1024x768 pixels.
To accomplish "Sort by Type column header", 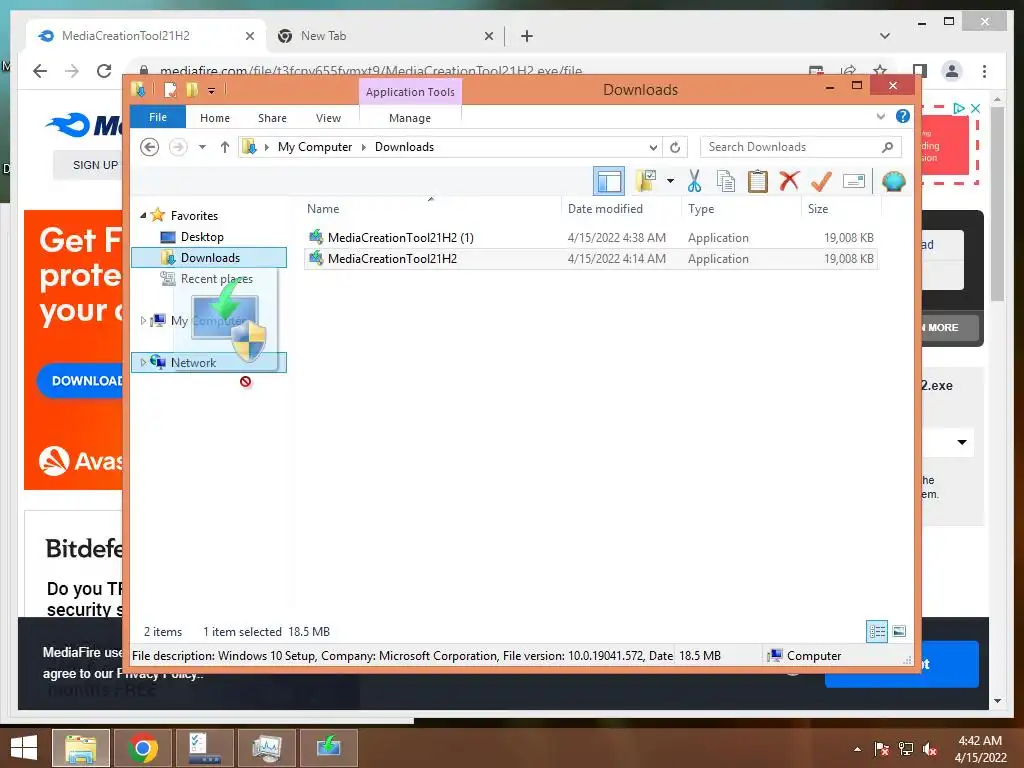I will point(741,209).
